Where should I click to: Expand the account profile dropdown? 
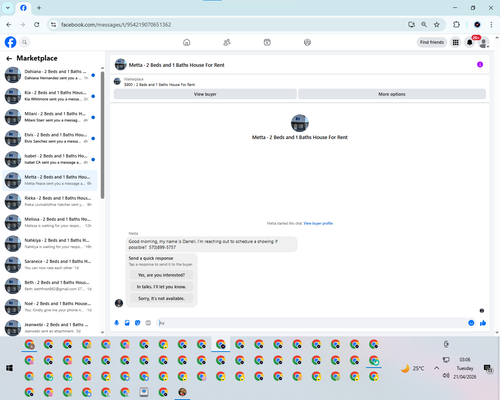coord(484,42)
